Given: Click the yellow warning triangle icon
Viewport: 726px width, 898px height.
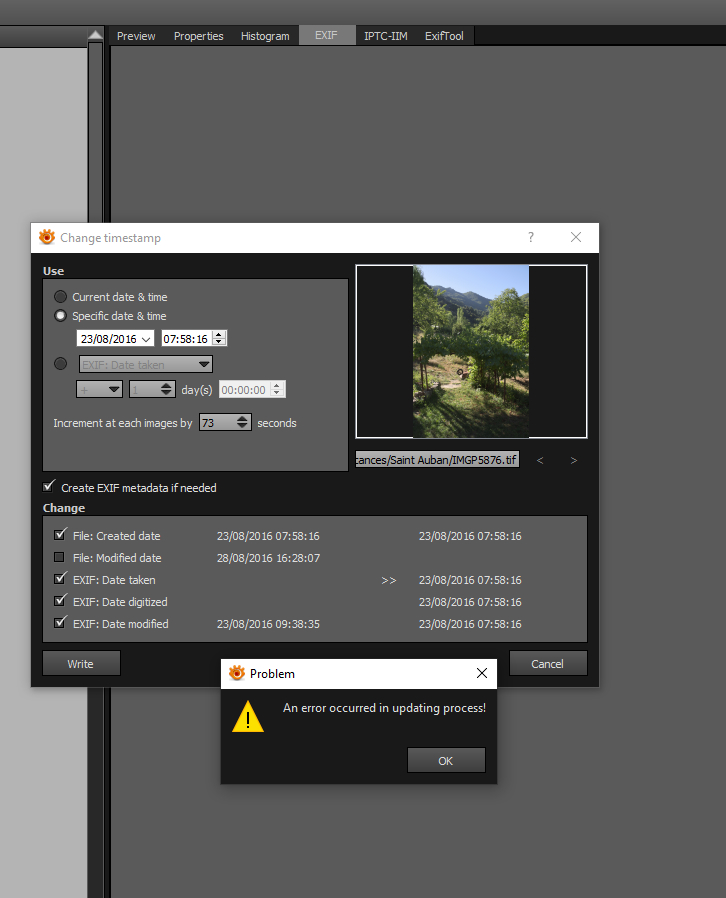Looking at the screenshot, I should pos(248,716).
